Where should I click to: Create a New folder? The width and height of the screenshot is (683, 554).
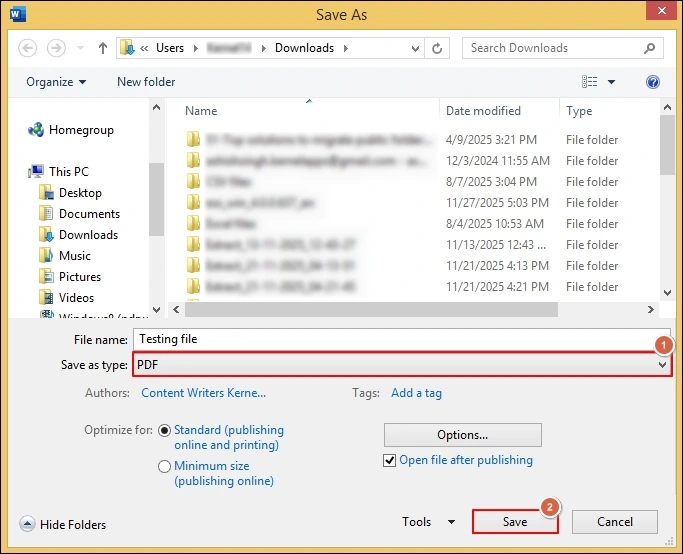click(x=146, y=82)
